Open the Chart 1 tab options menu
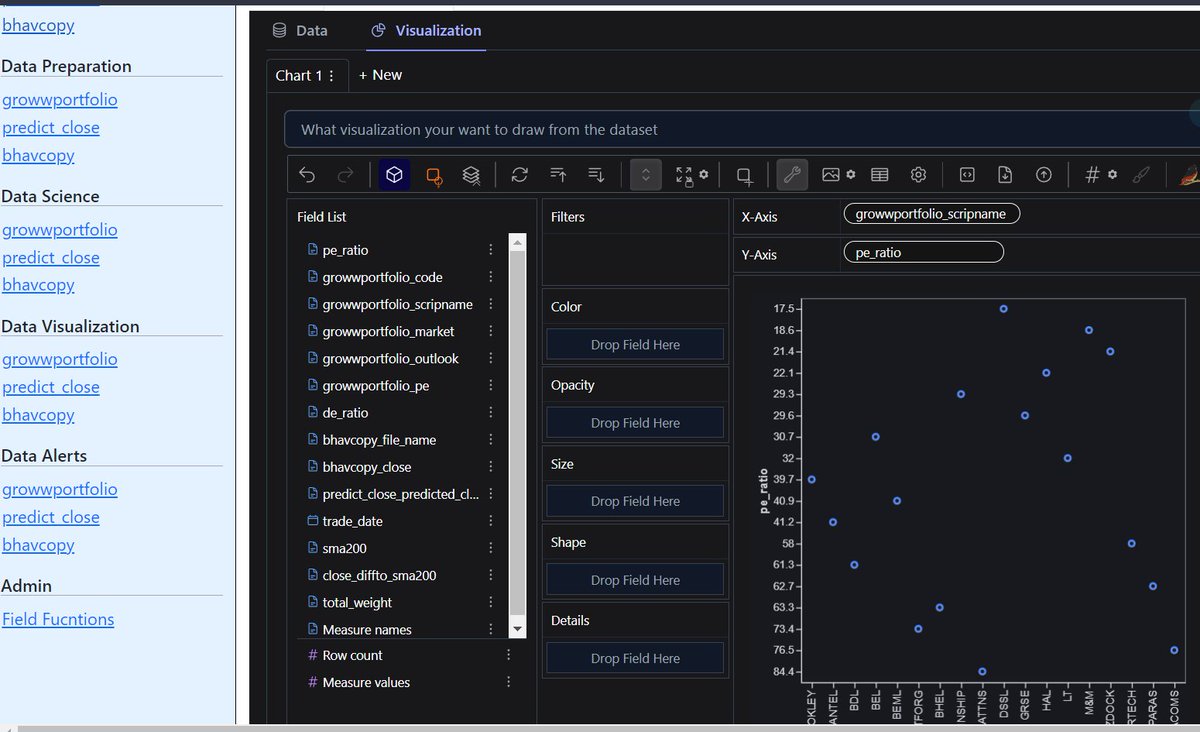 tap(332, 76)
